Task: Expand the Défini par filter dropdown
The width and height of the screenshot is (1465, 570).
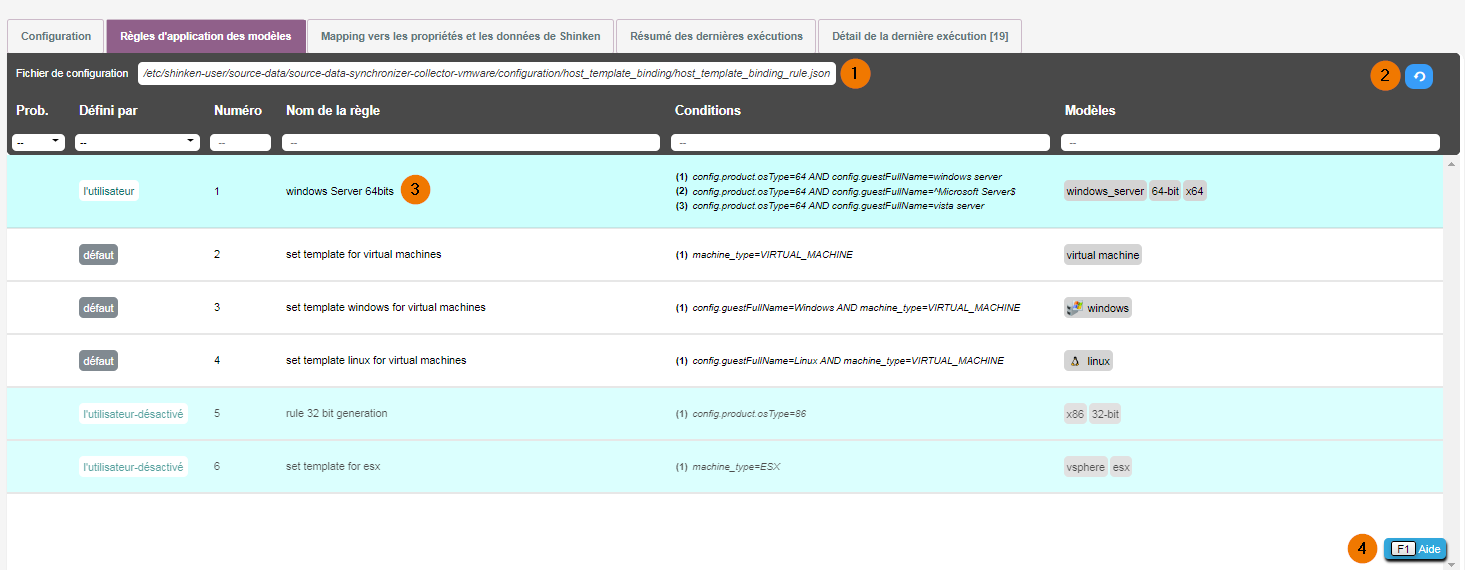Action: [x=137, y=143]
